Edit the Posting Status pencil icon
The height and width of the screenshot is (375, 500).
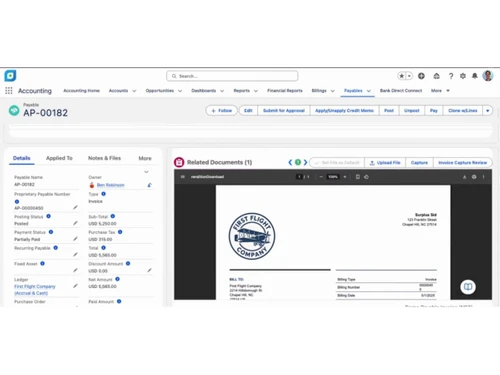tap(75, 223)
